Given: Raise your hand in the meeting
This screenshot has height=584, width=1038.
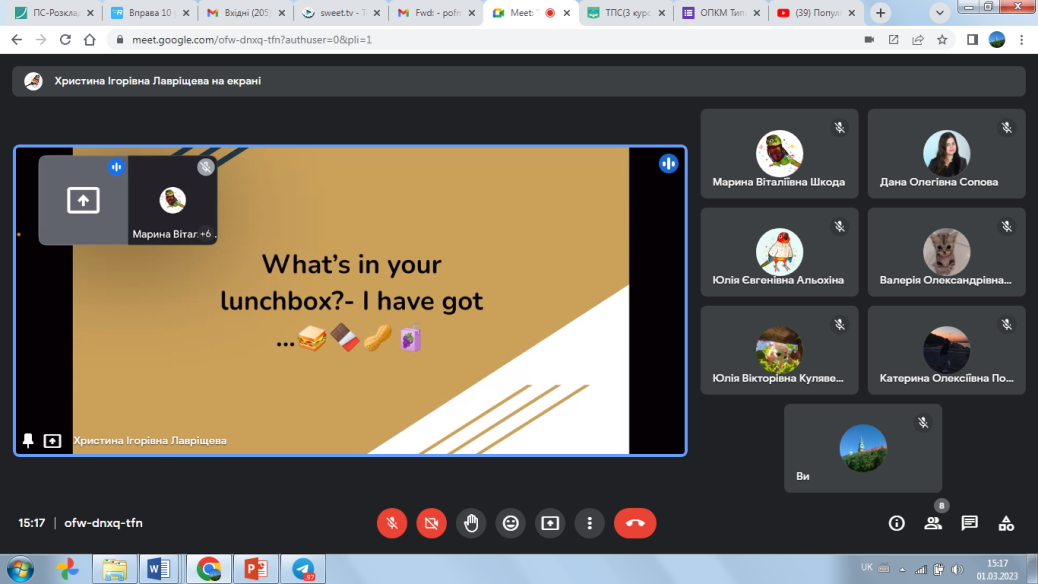Looking at the screenshot, I should [x=471, y=523].
